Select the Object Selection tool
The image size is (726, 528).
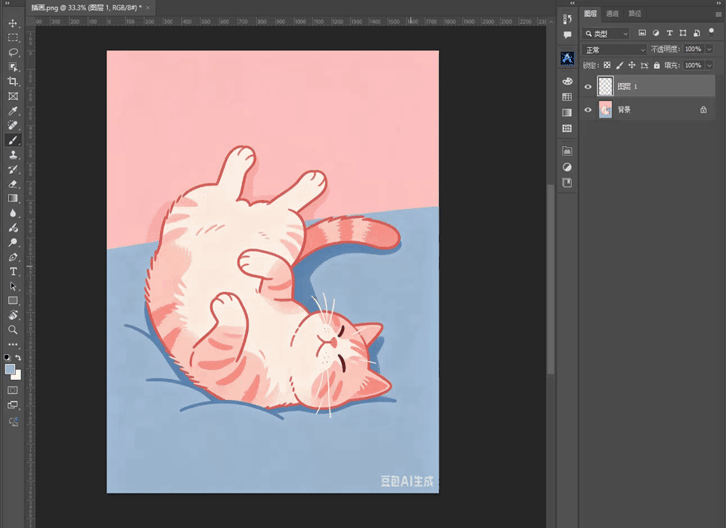click(x=13, y=67)
